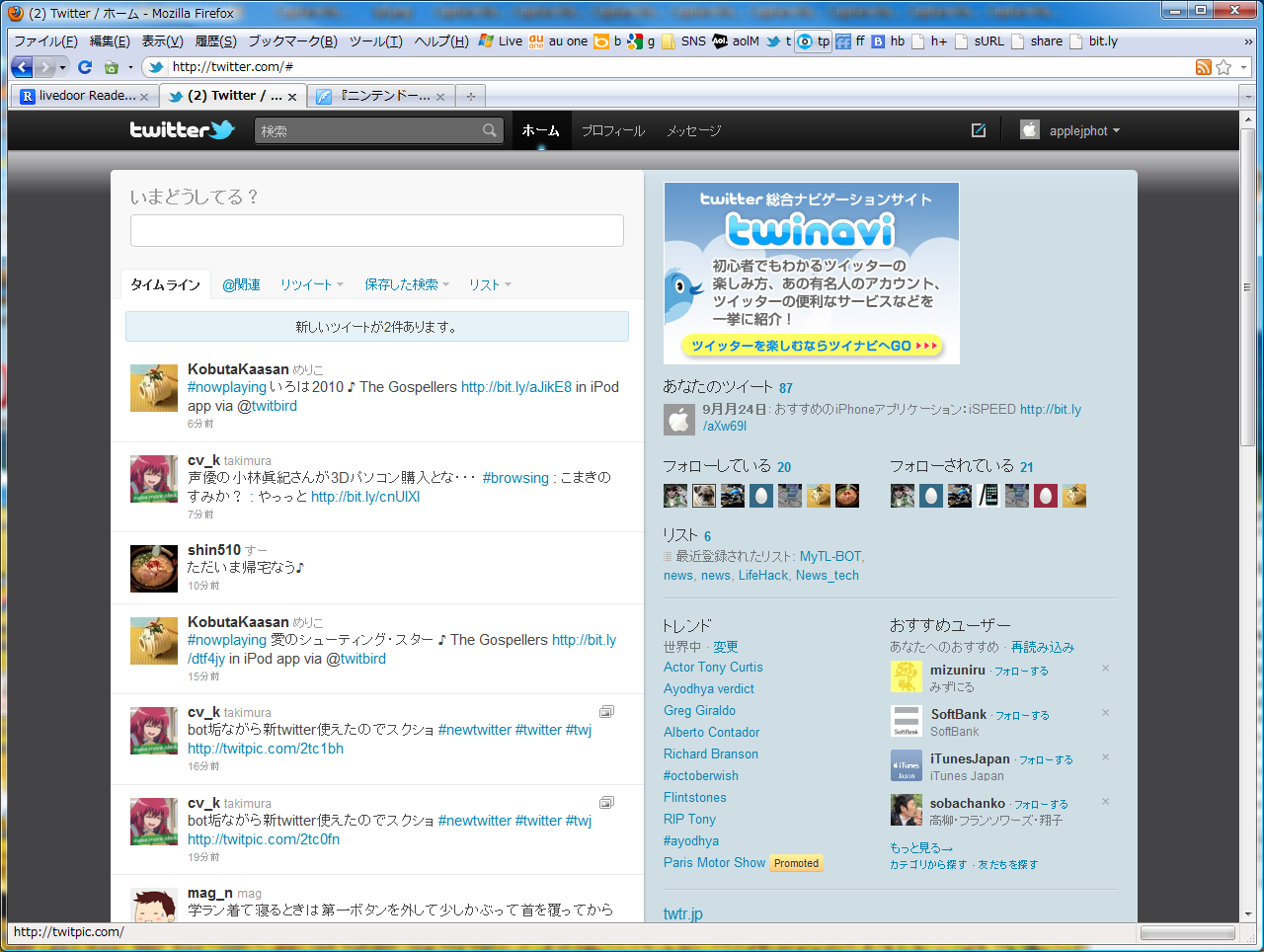Click trend Actor Tony Curtis
Screen dimensions: 1264x952
713,668
